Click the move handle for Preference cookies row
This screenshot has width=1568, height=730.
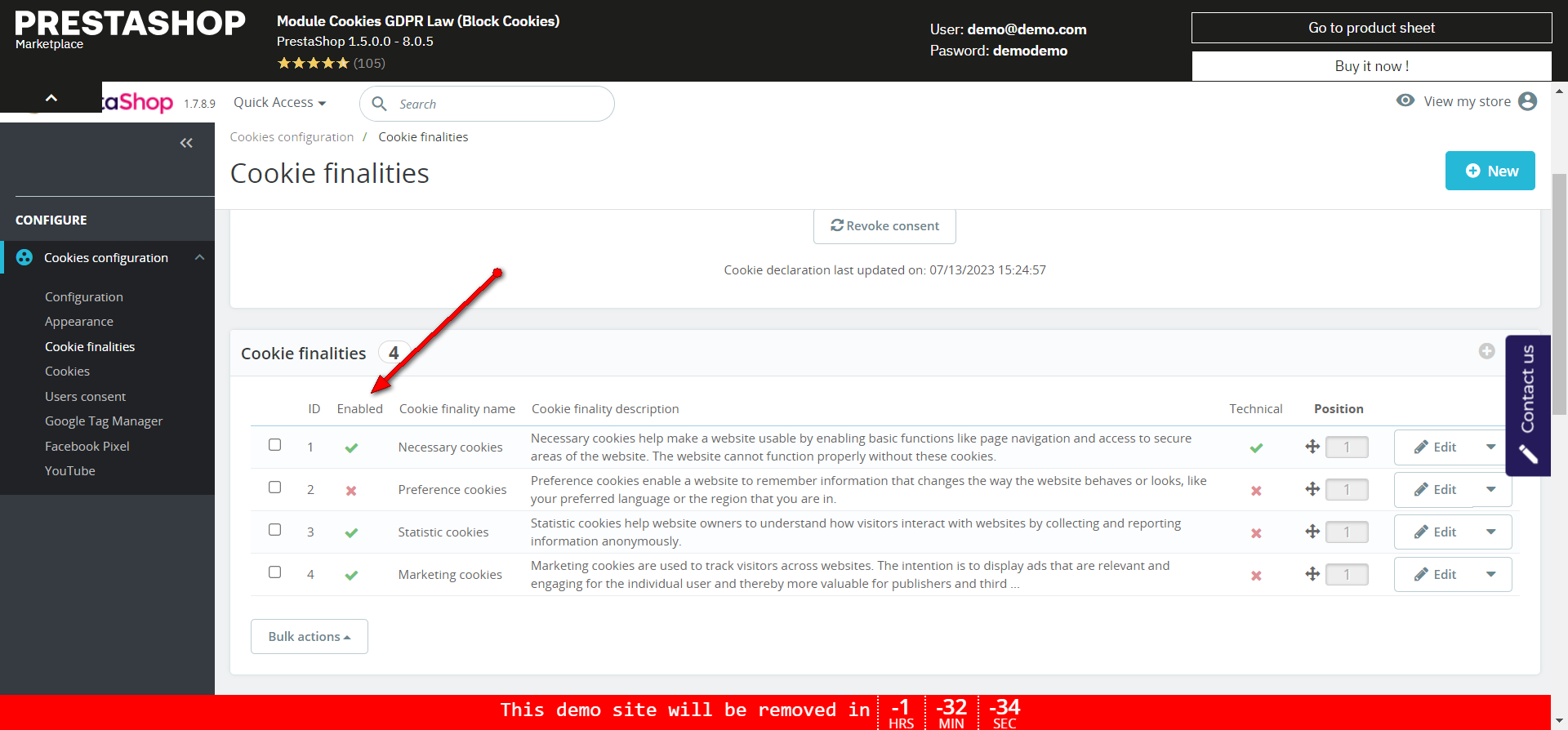click(x=1312, y=489)
